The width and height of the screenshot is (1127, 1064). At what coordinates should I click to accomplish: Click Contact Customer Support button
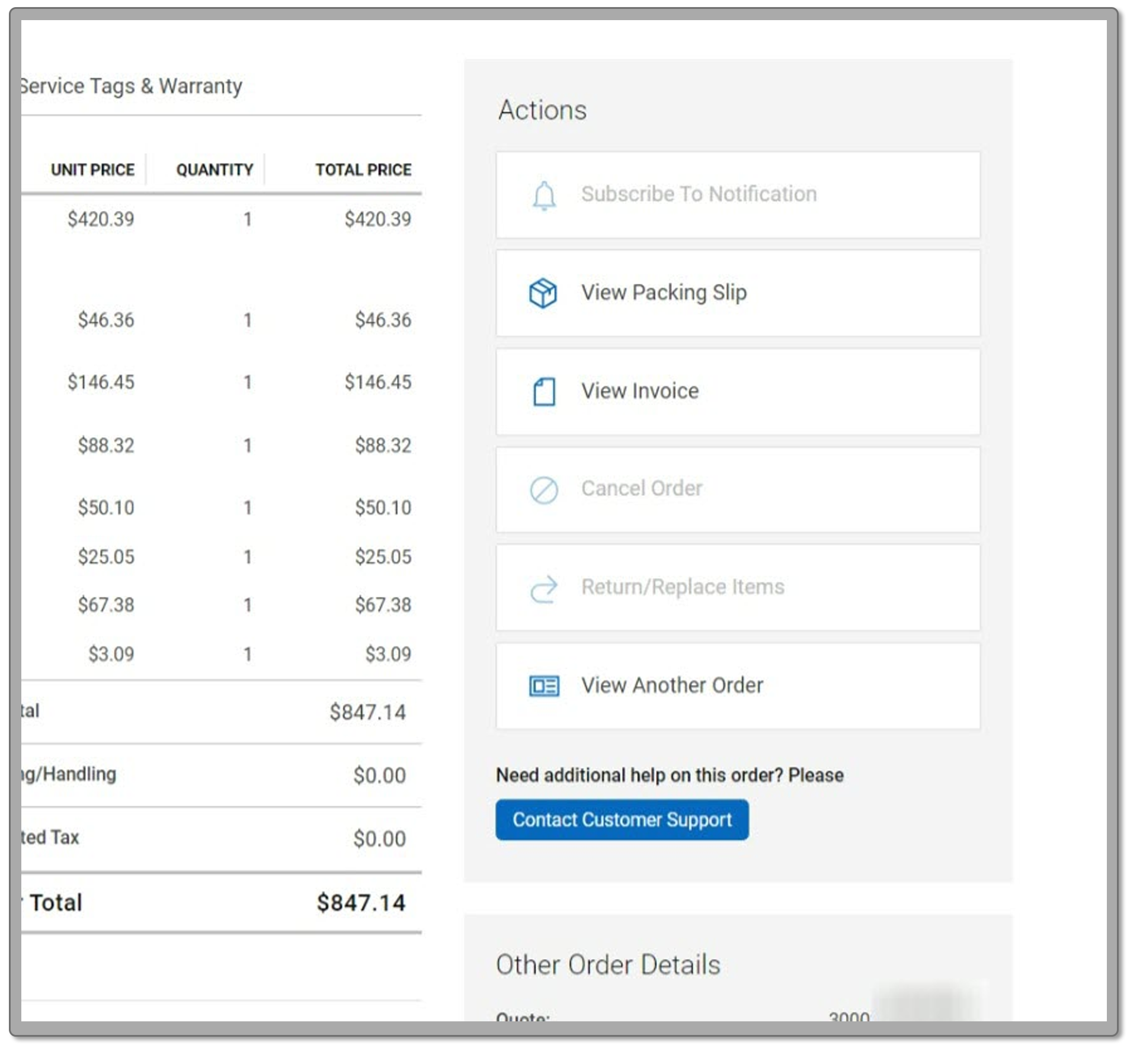(622, 819)
